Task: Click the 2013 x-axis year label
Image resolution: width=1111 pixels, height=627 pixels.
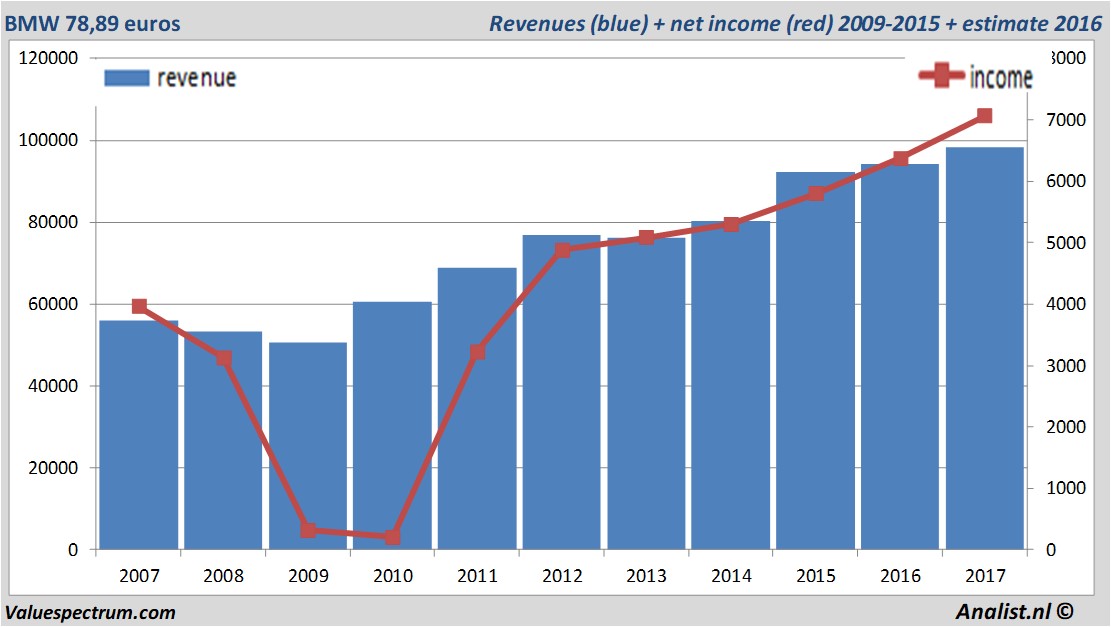Action: pyautogui.click(x=646, y=577)
